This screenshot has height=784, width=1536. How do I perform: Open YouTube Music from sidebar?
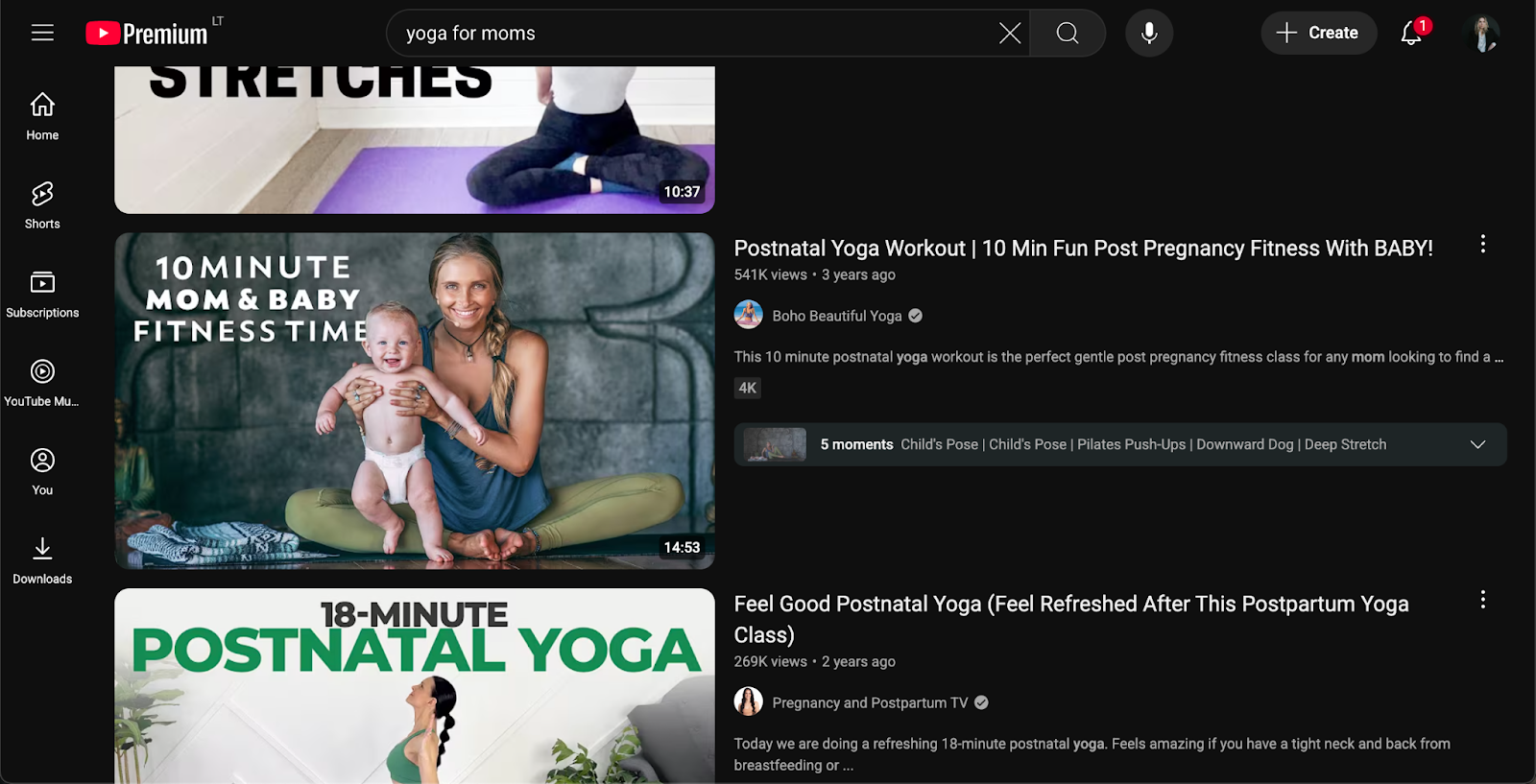click(42, 383)
